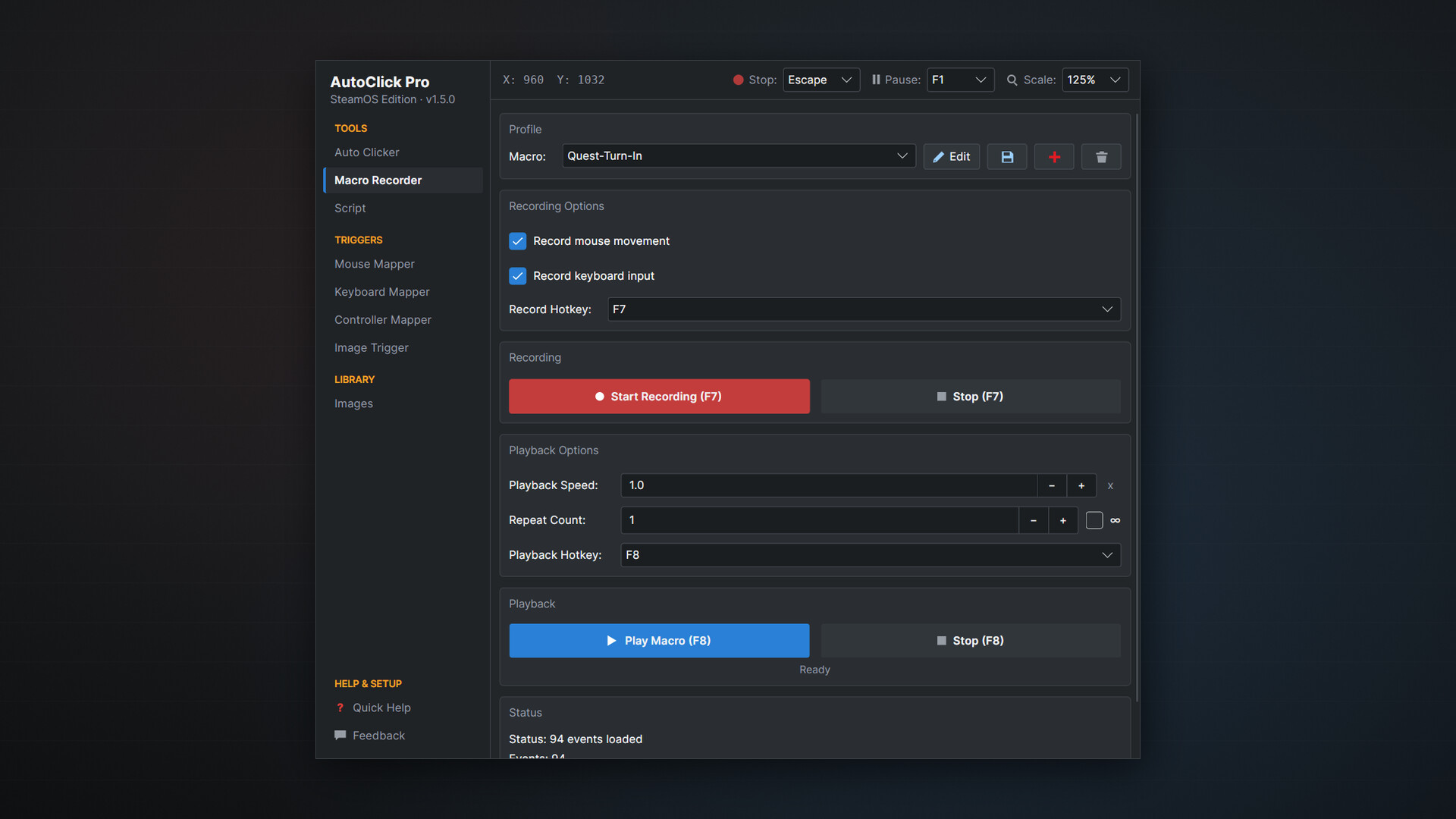Open the Stop hotkey dropdown set to Escape
Viewport: 1456px width, 819px height.
821,80
